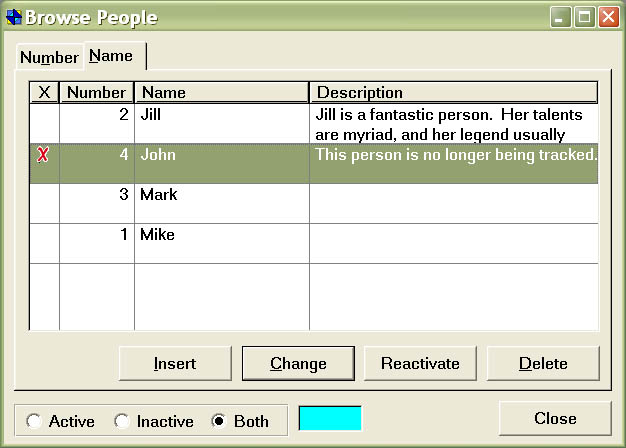Select the Jill row in list
Image resolution: width=626 pixels, height=448 pixels.
pyautogui.click(x=220, y=123)
